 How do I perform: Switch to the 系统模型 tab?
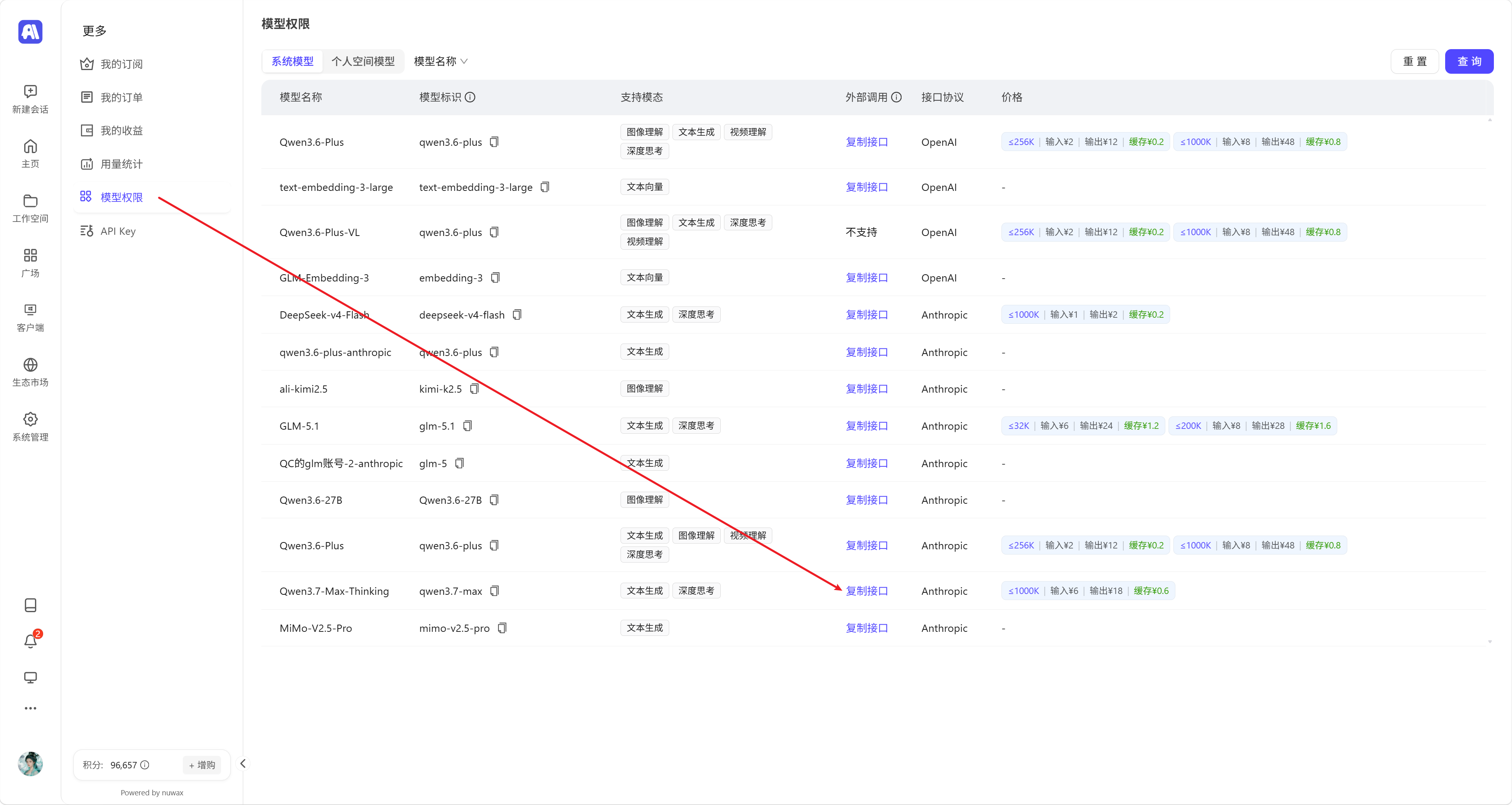click(292, 61)
